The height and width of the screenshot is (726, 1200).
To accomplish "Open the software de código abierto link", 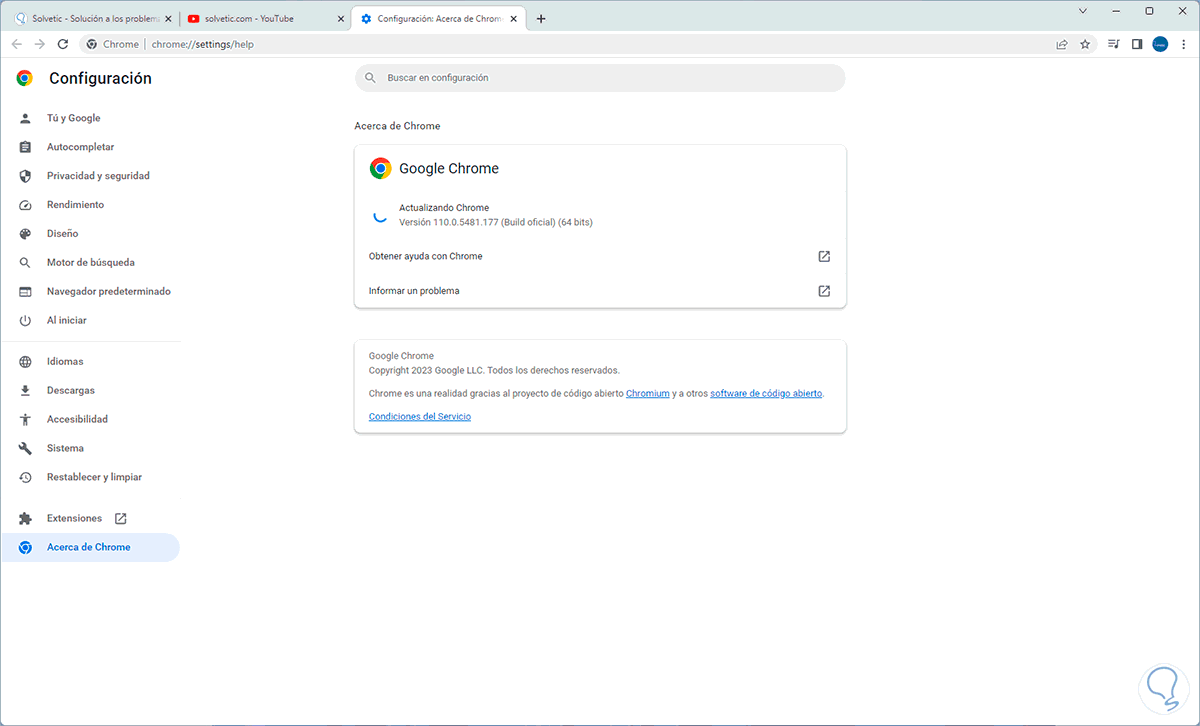I will coord(766,394).
